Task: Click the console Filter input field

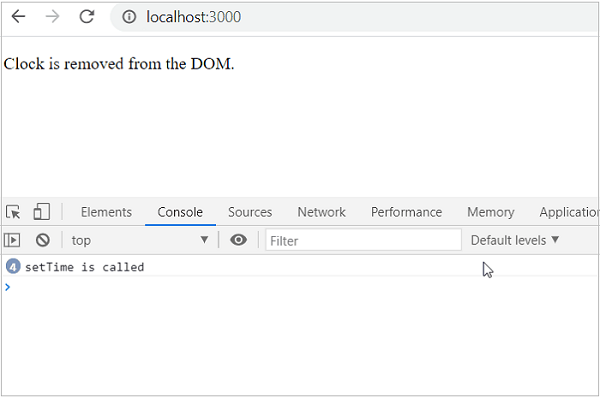Action: point(363,240)
